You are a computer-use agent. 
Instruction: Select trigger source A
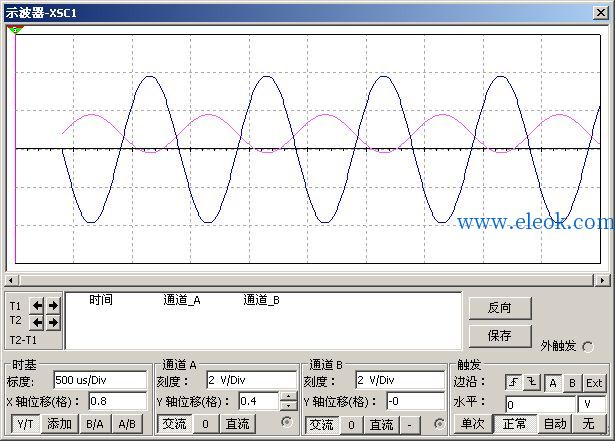[x=553, y=383]
